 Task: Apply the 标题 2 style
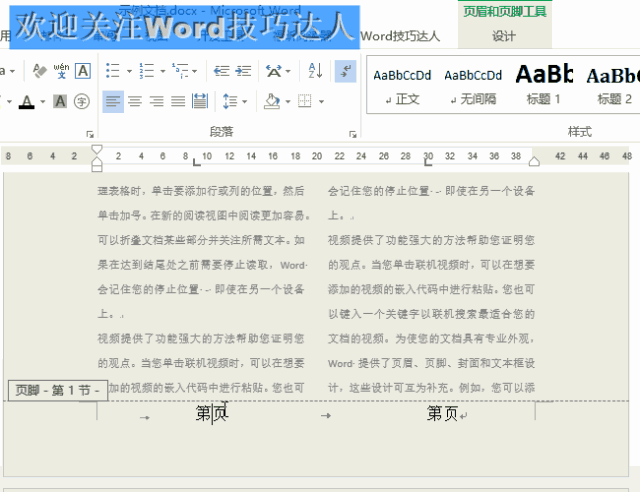click(x=612, y=87)
